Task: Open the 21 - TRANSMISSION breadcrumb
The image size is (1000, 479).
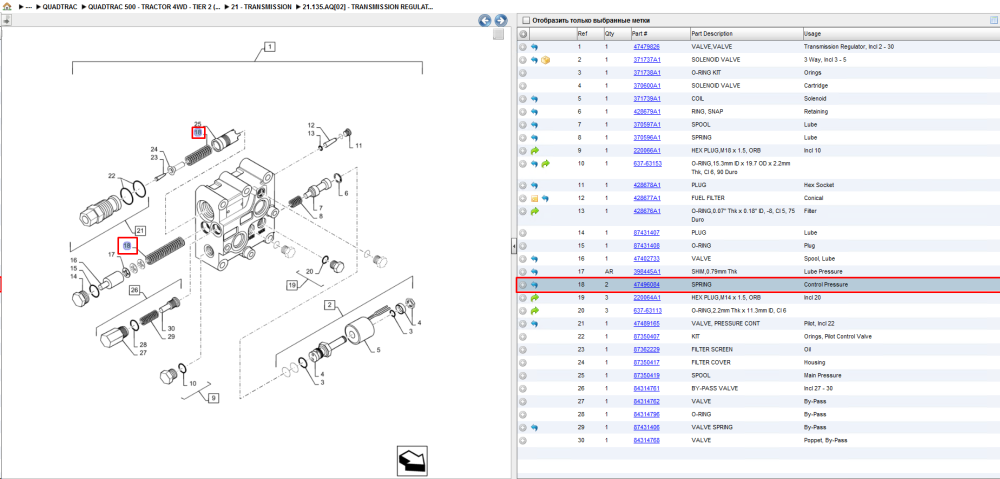Action: (x=261, y=6)
